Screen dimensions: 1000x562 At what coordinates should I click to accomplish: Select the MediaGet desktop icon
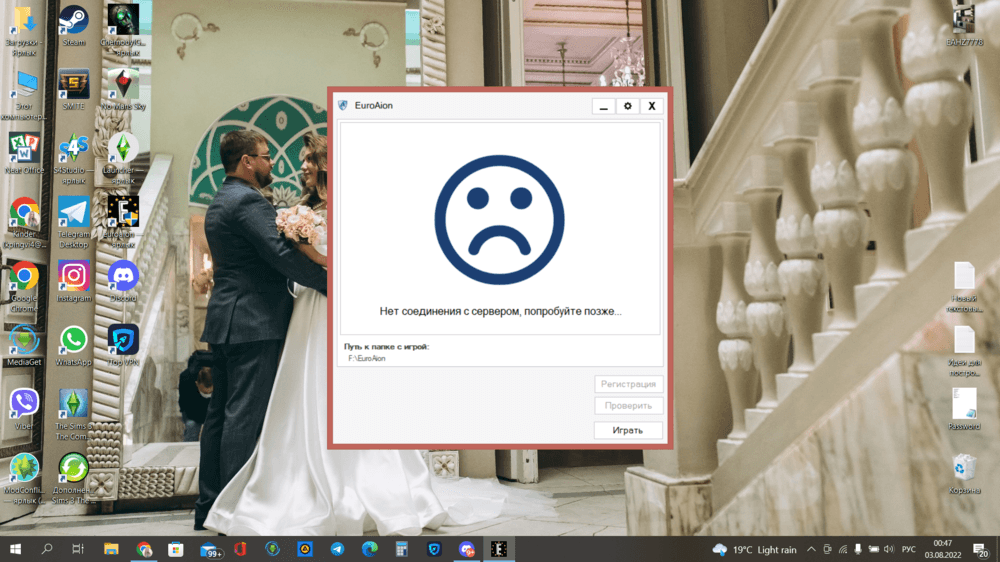[x=24, y=342]
